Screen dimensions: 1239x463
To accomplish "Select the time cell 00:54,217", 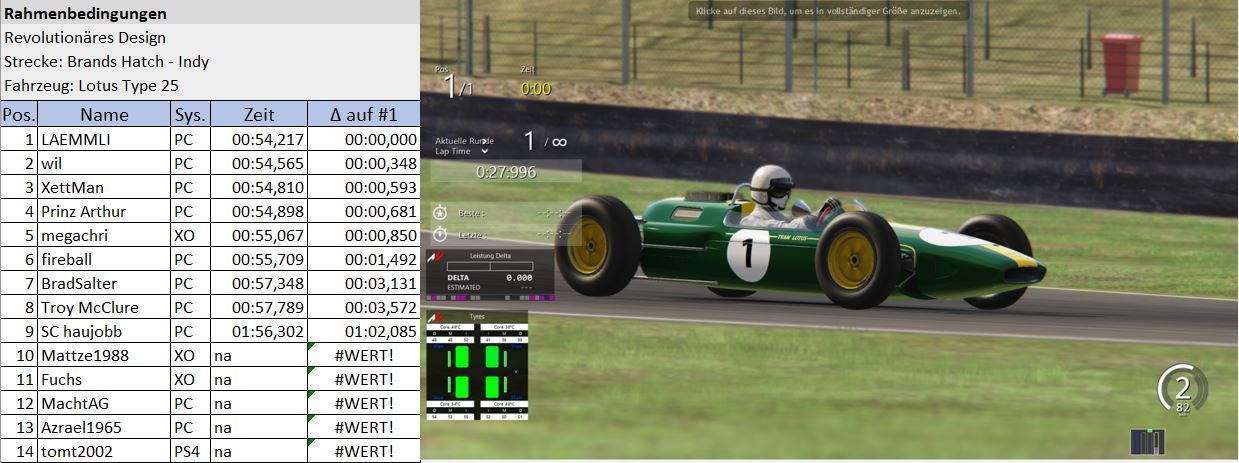I will pos(259,139).
